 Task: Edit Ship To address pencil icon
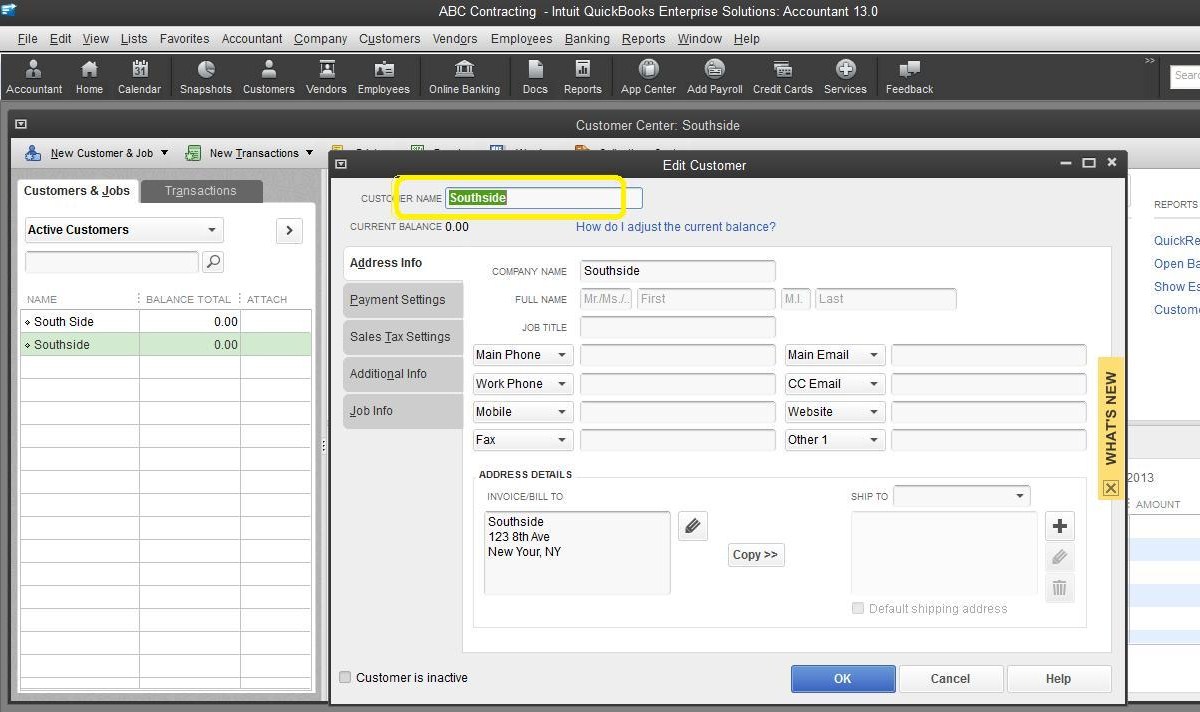coord(1060,557)
